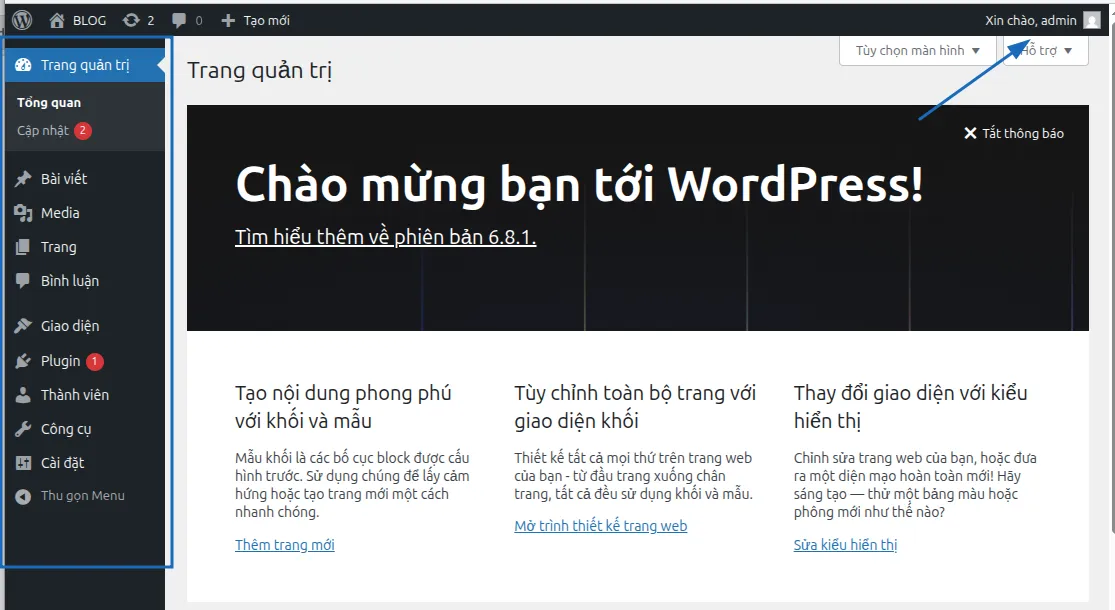Viewport: 1115px width, 610px height.
Task: Open Cài đặt via the wrench sidebar icon
Action: [25, 462]
